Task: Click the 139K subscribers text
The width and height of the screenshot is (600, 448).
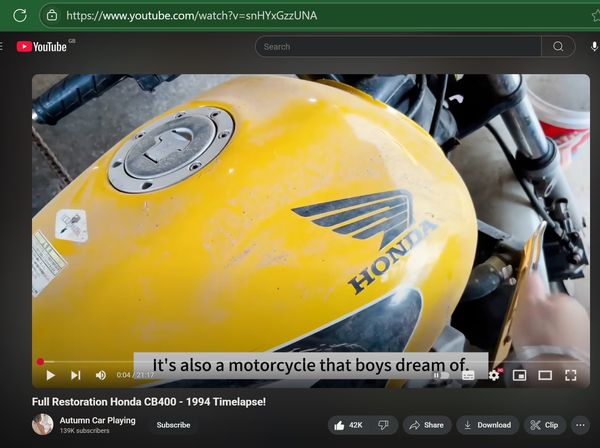Action: pos(85,431)
